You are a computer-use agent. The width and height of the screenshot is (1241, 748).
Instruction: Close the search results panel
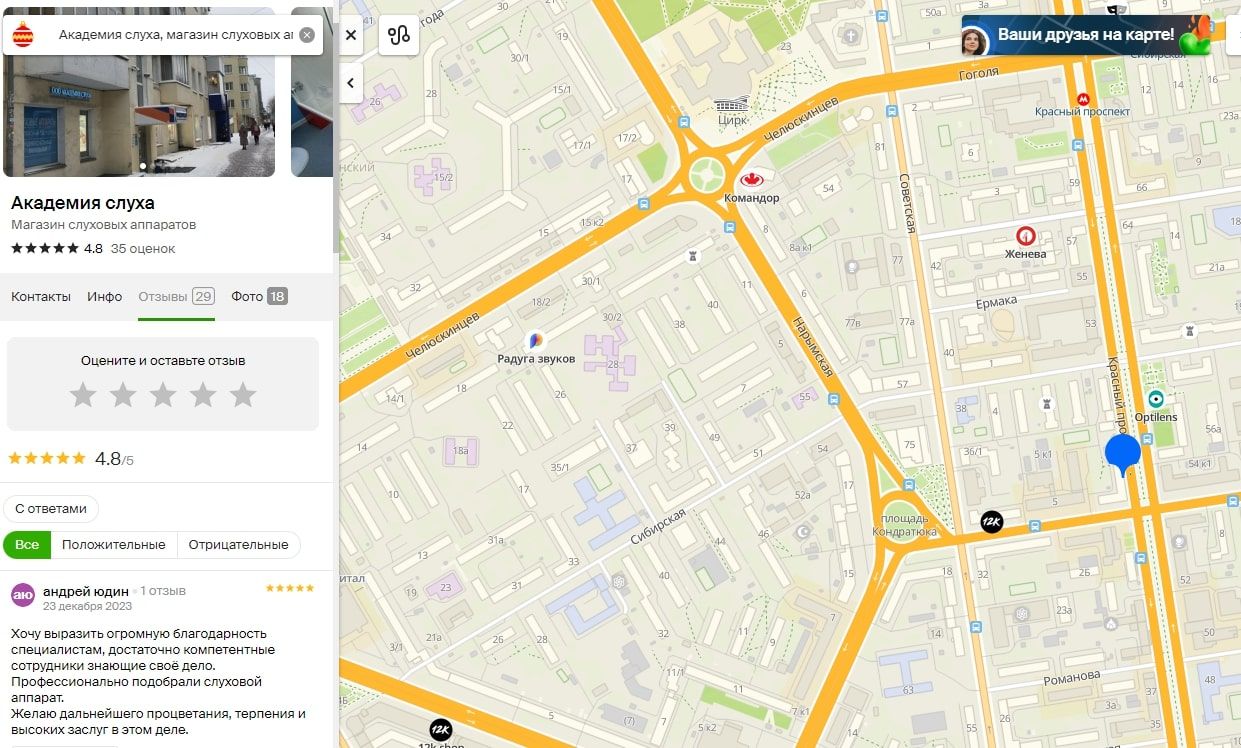coord(351,35)
